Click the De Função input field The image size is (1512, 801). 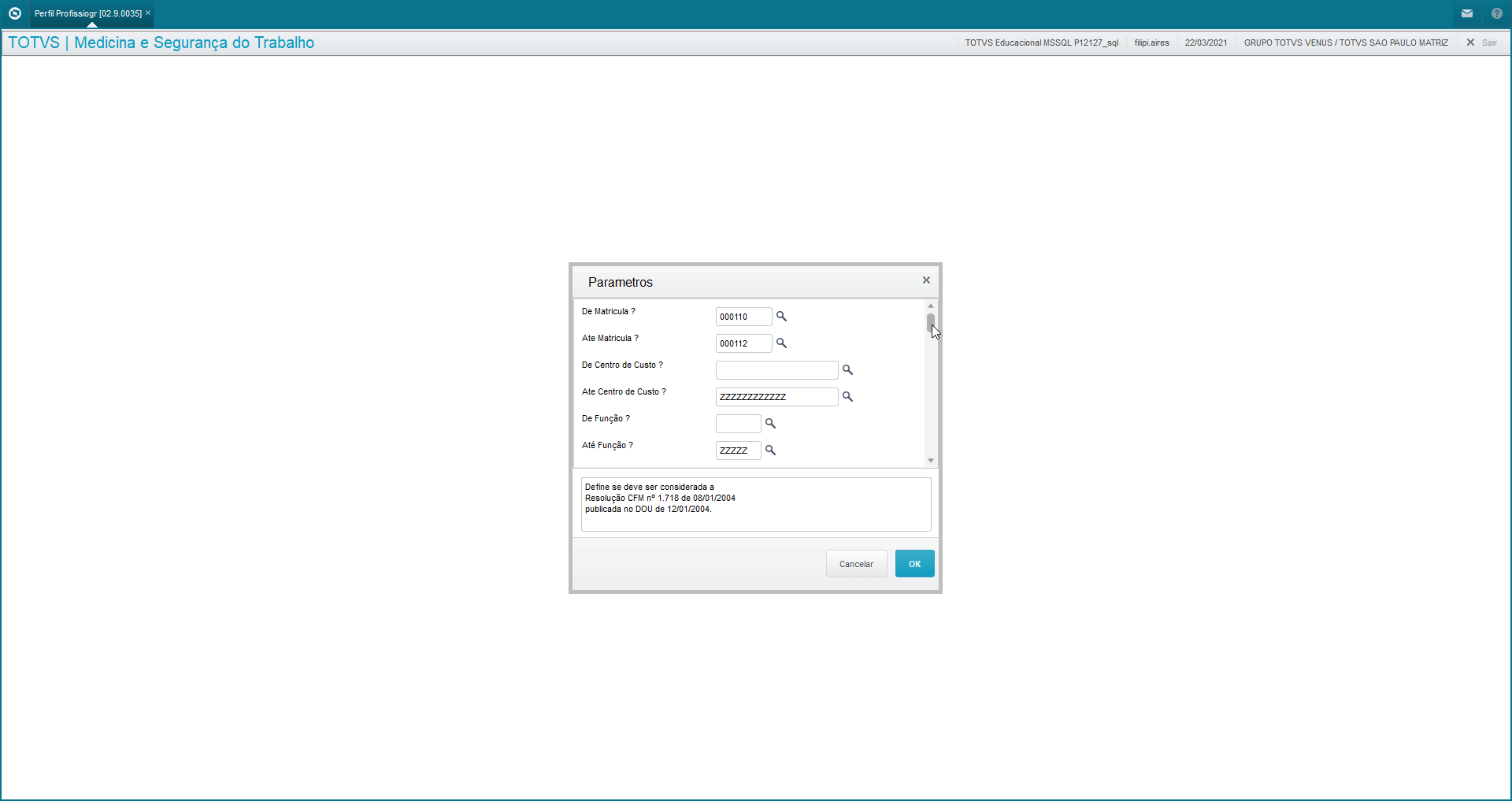[738, 424]
